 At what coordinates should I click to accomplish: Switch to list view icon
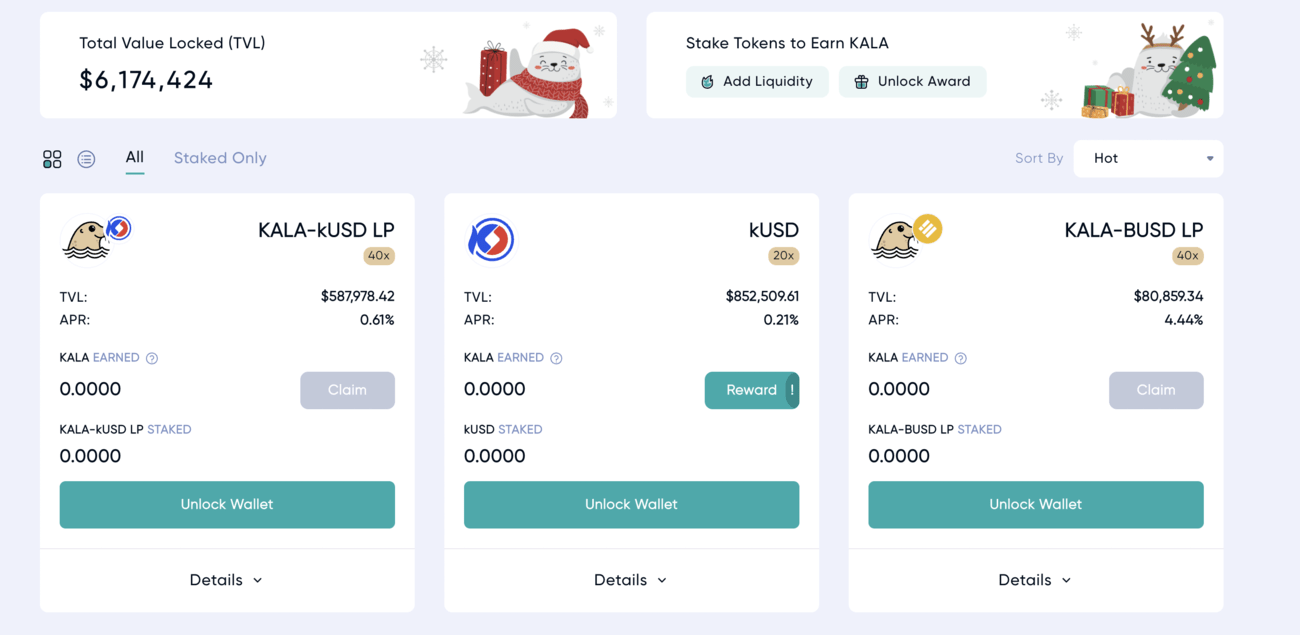coord(86,159)
